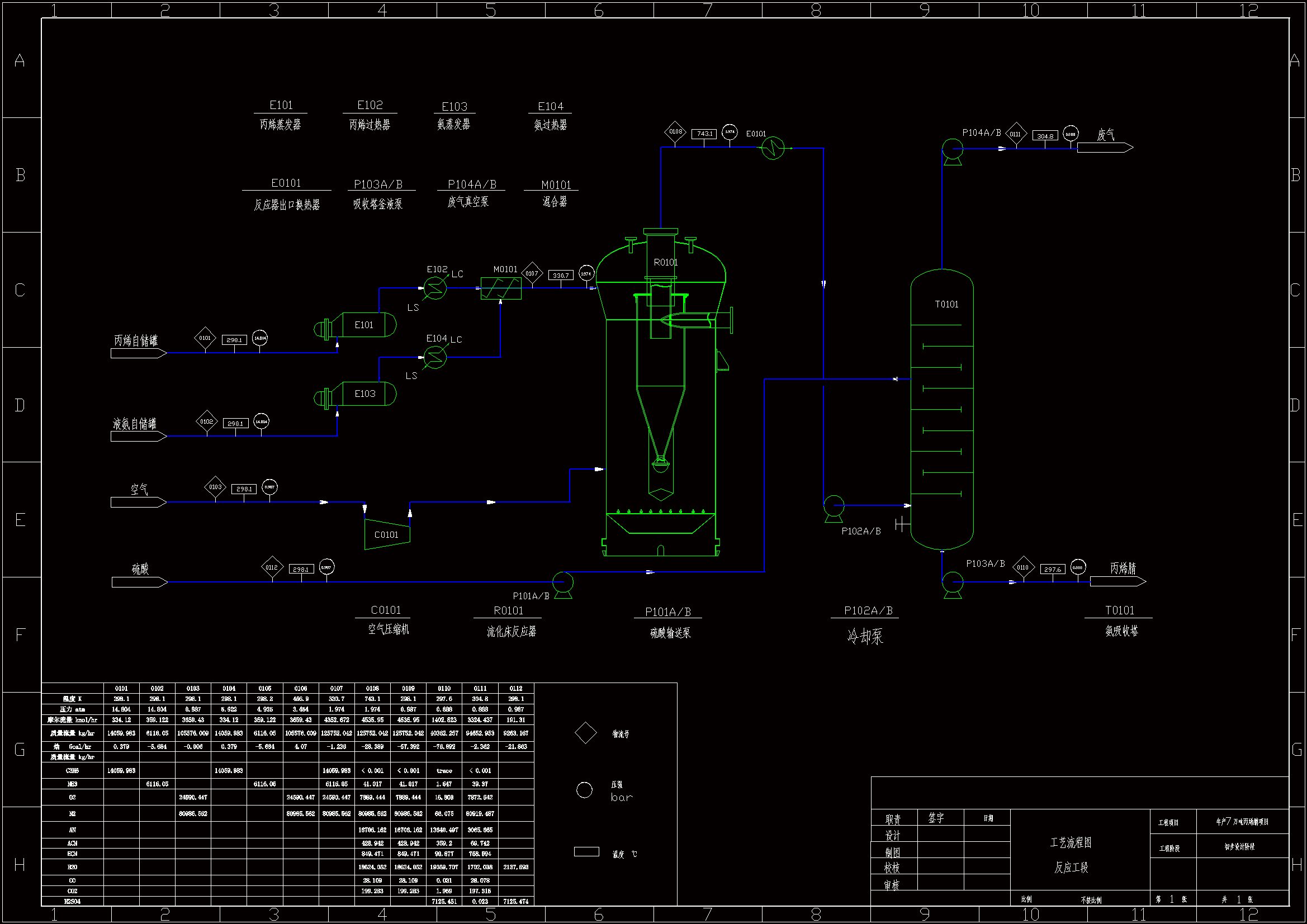
Task: Select the E101 propylene evaporator vessel symbol
Action: pos(355,325)
